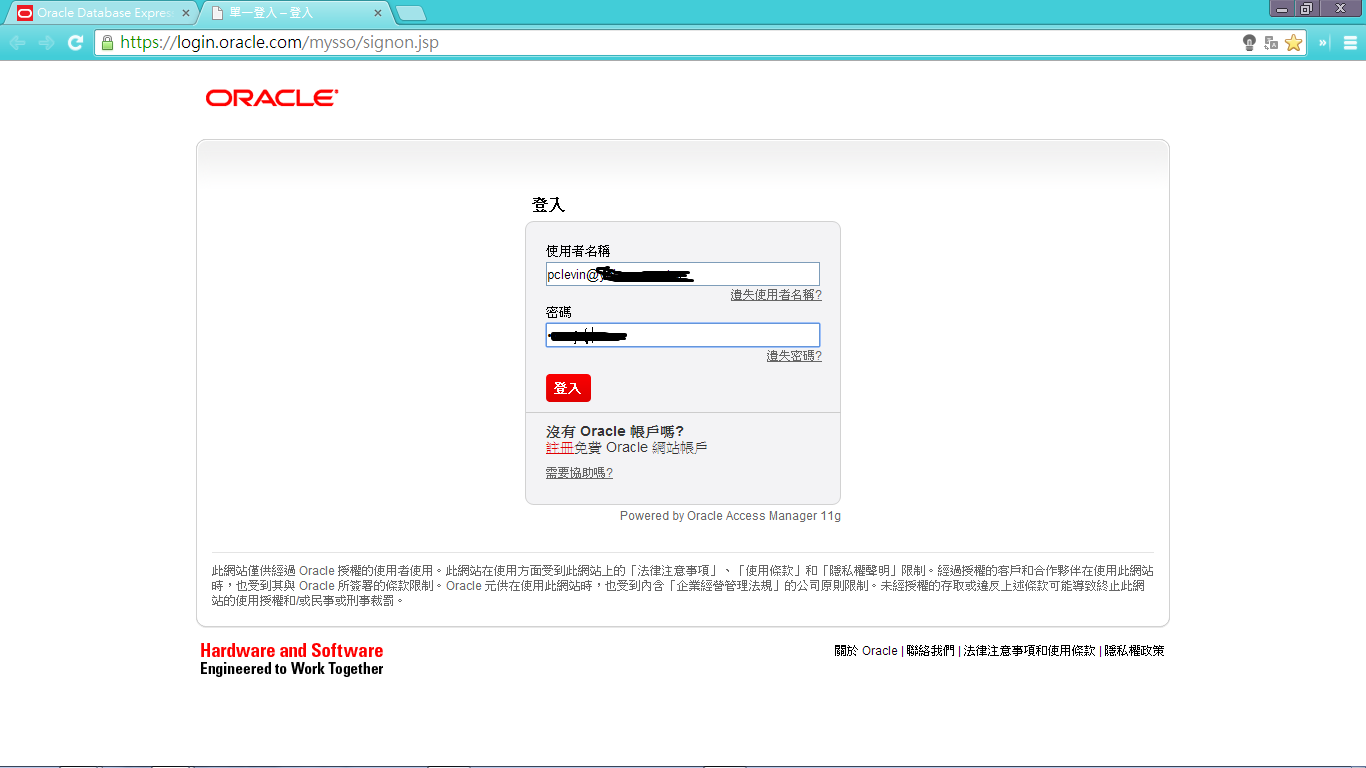
Task: Click the 'Powered by Oracle Access Manager 11g' text
Action: tap(730, 516)
